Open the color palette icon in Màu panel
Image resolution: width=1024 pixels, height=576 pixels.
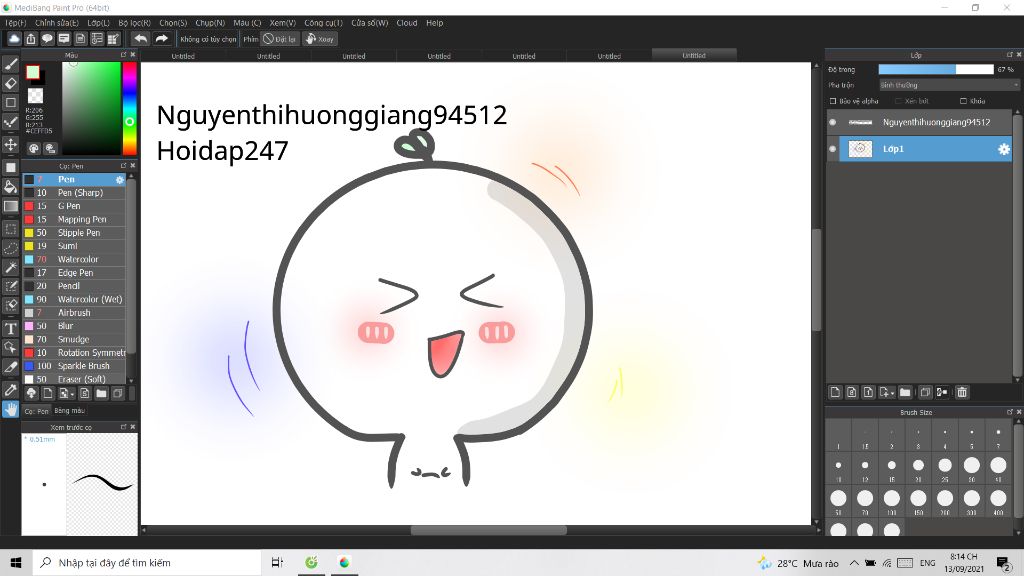[33, 148]
